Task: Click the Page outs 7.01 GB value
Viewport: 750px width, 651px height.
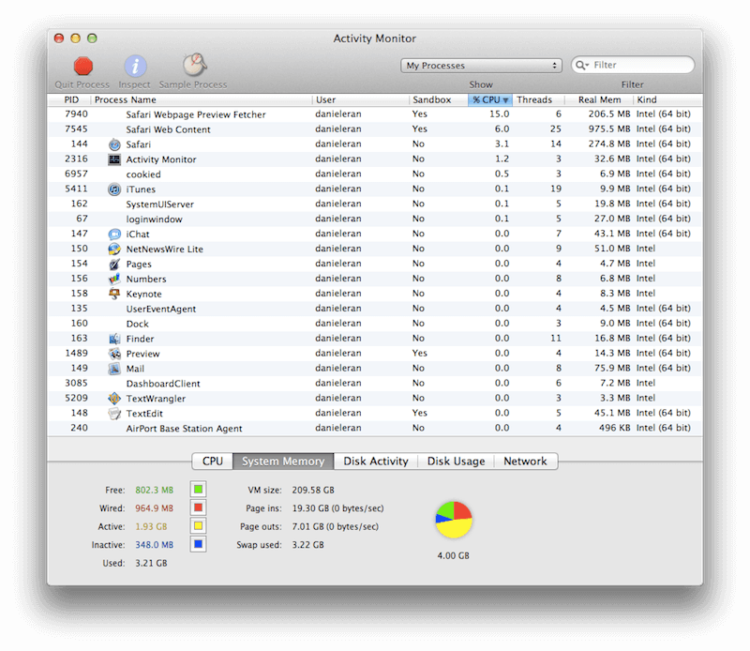Action: click(335, 527)
